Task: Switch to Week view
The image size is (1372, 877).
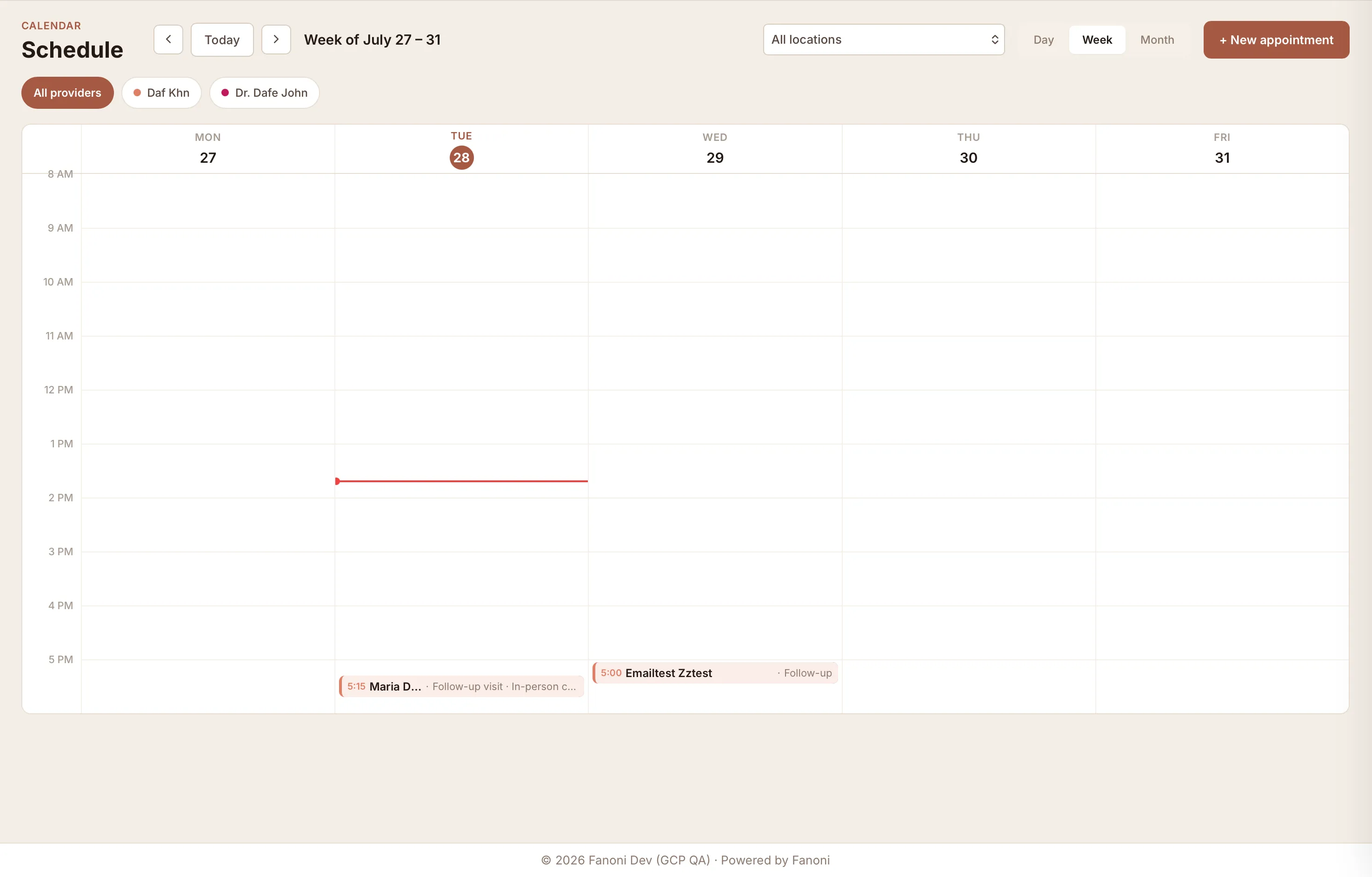Action: point(1097,40)
